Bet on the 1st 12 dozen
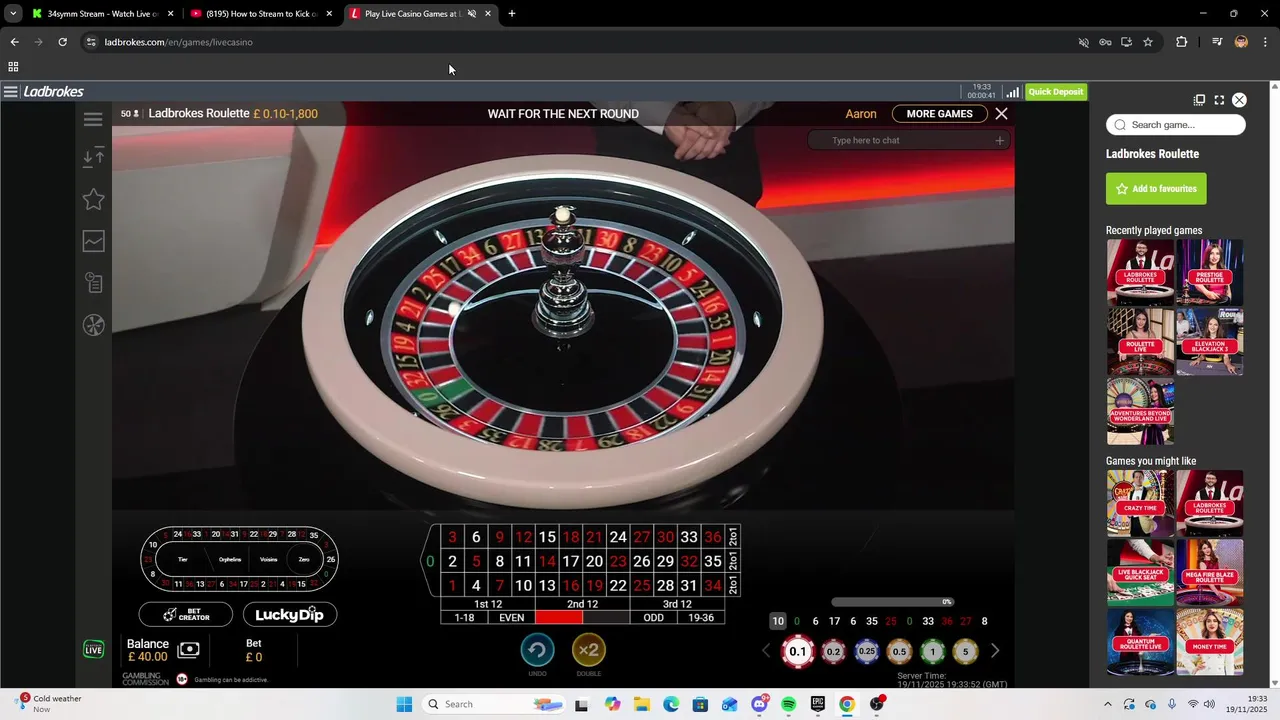The image size is (1280, 720). 488,604
